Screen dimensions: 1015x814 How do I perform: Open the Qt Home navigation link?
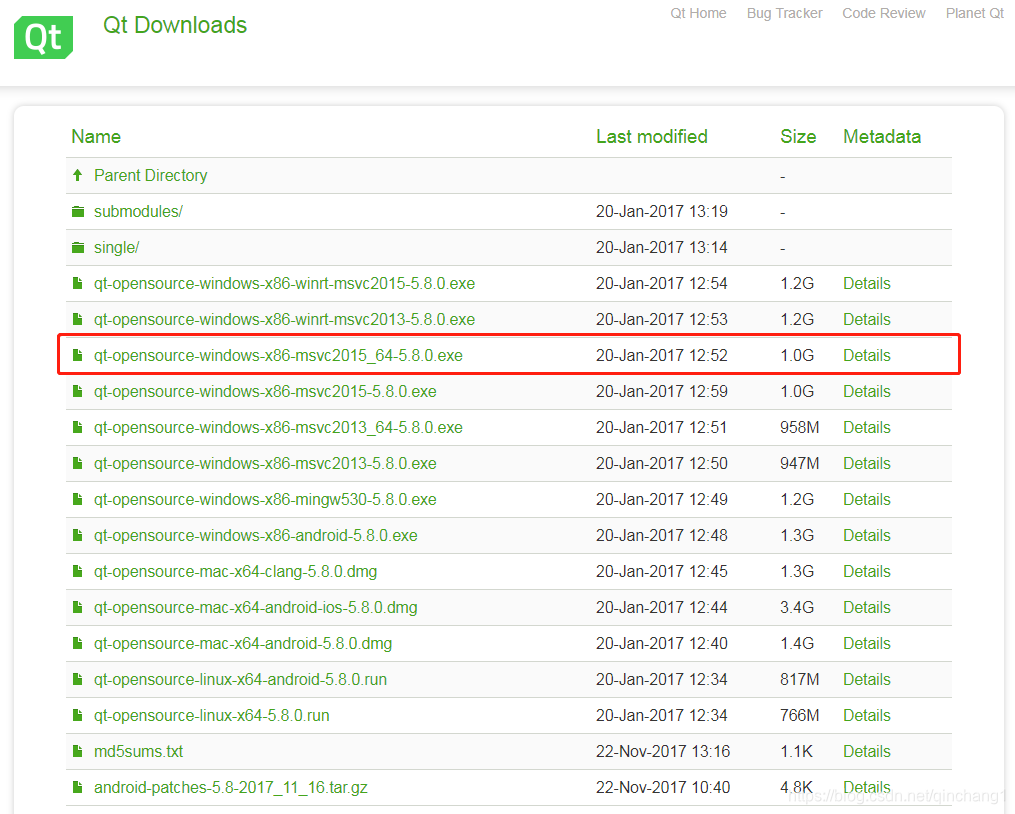698,14
